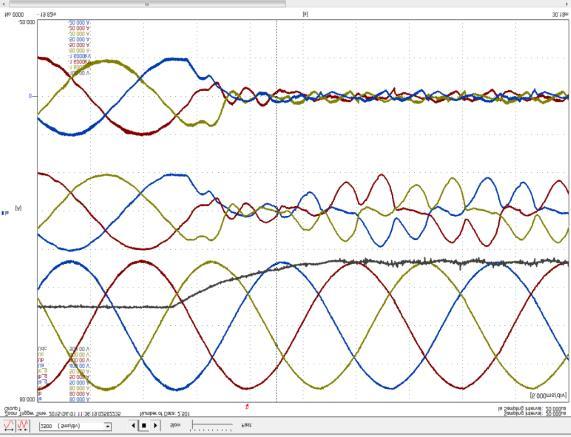The width and height of the screenshot is (571, 437).
Task: Click the play-forward arrow button
Action: [155, 425]
